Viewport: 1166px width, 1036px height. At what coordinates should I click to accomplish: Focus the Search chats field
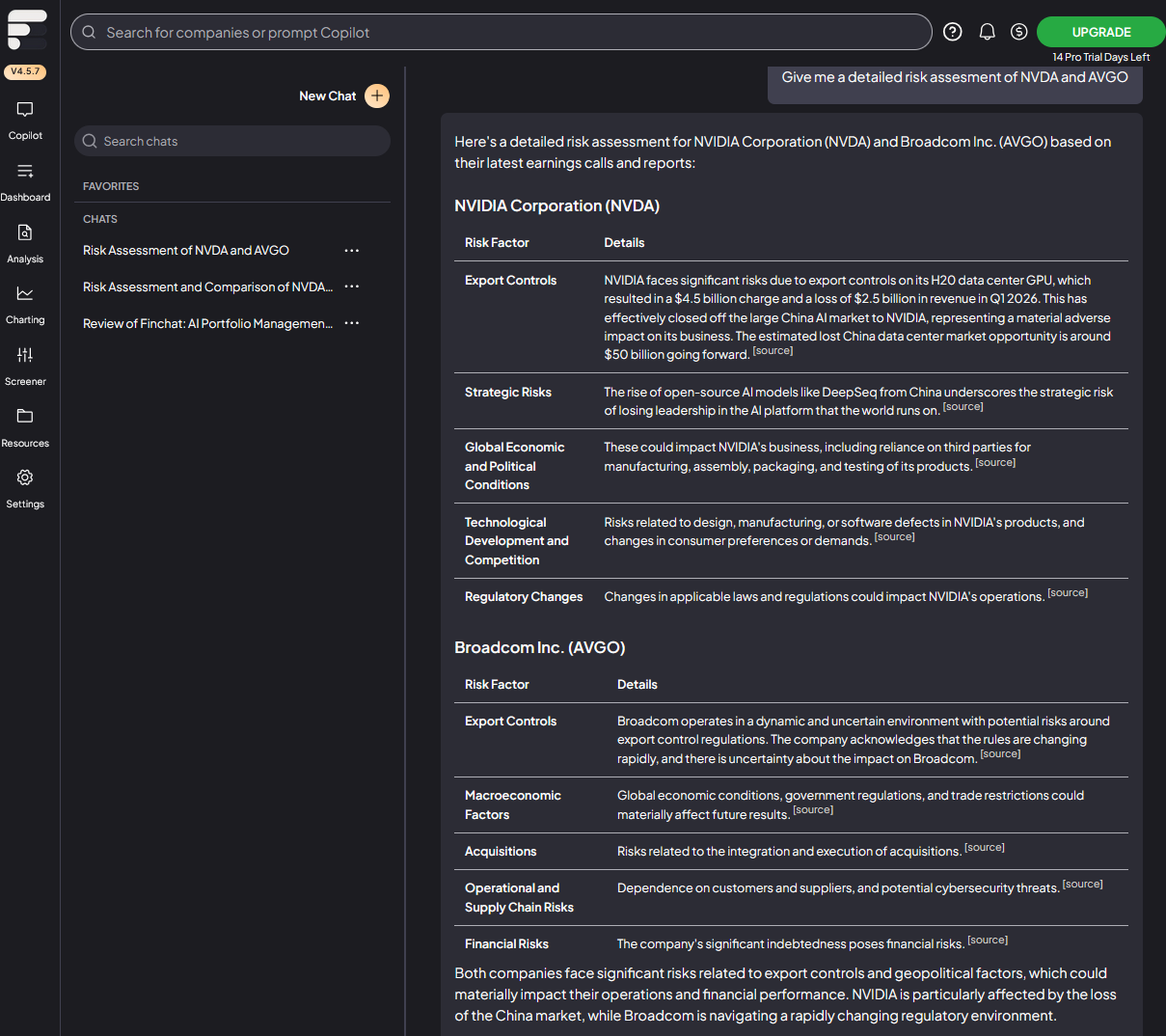click(x=232, y=141)
